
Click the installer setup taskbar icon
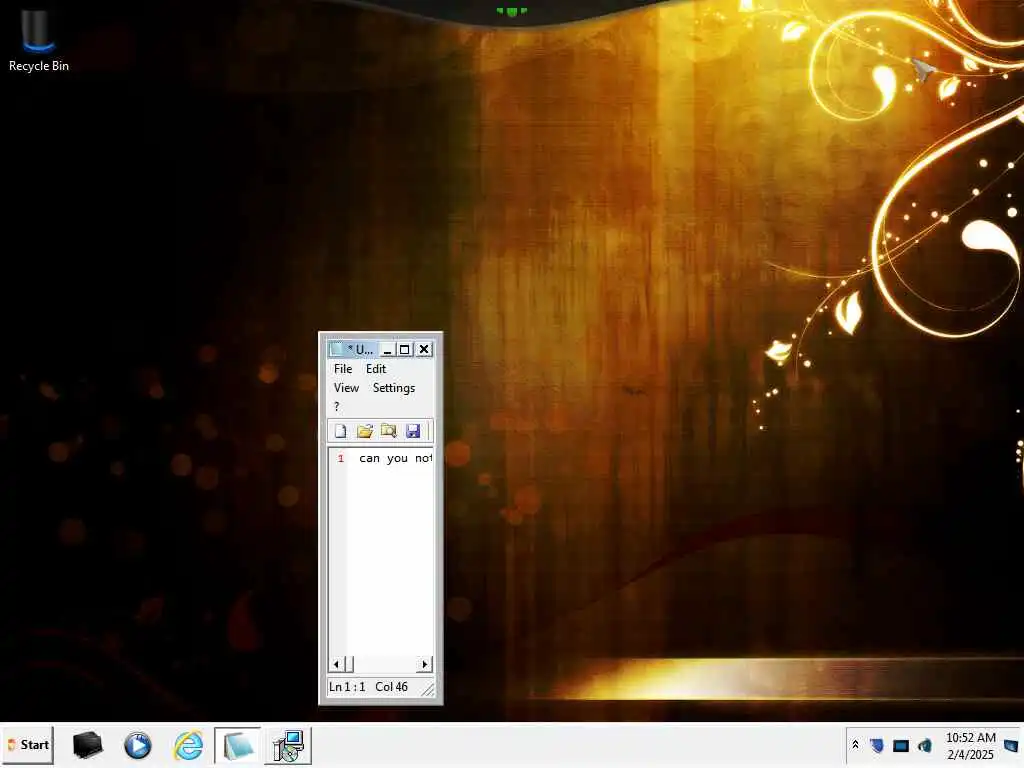coord(288,745)
